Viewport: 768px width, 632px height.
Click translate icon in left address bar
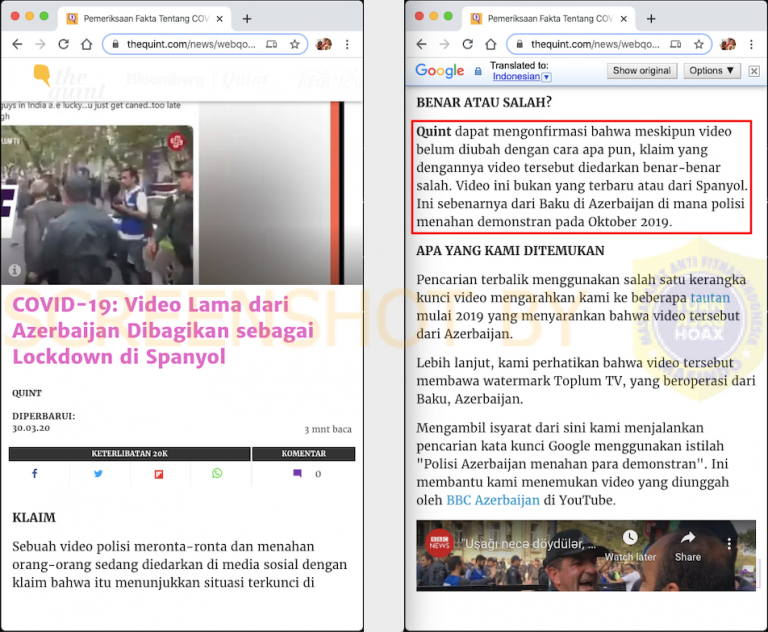271,45
